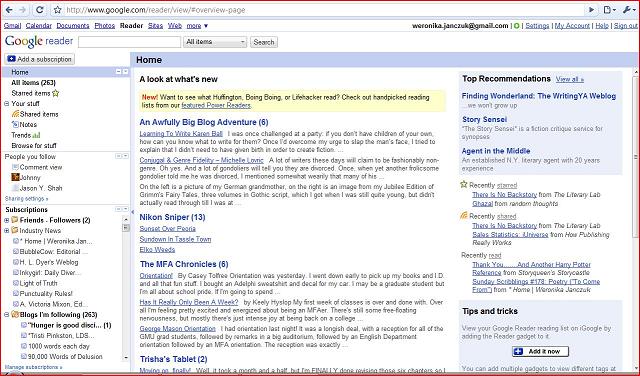Click the browser reload icon
This screenshot has height=376, width=640.
40,10
